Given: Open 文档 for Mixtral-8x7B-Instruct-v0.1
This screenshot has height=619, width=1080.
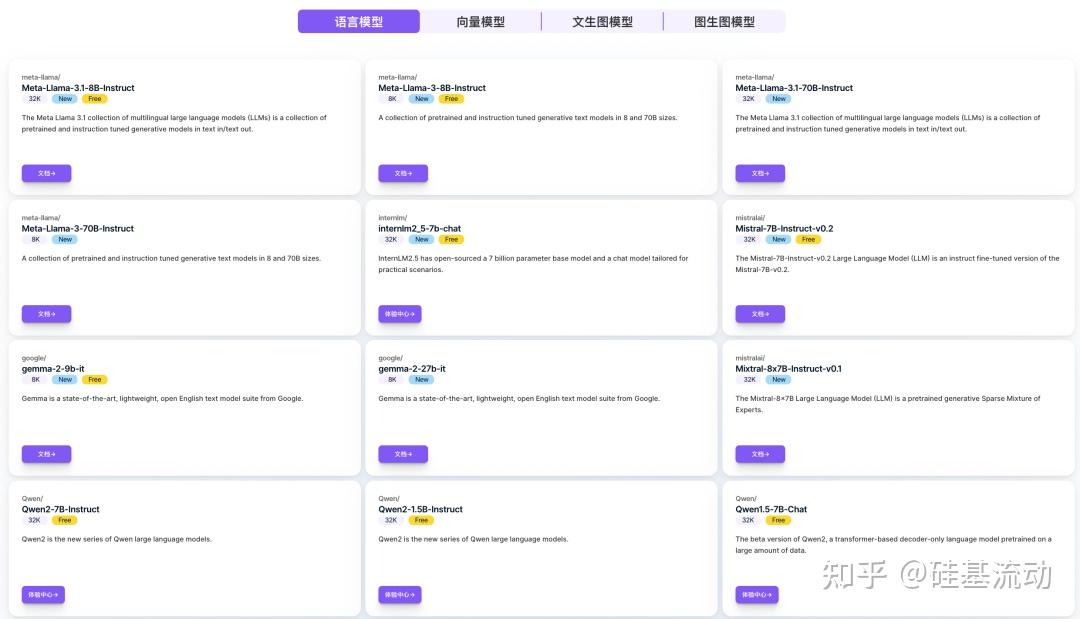Looking at the screenshot, I should (x=760, y=453).
